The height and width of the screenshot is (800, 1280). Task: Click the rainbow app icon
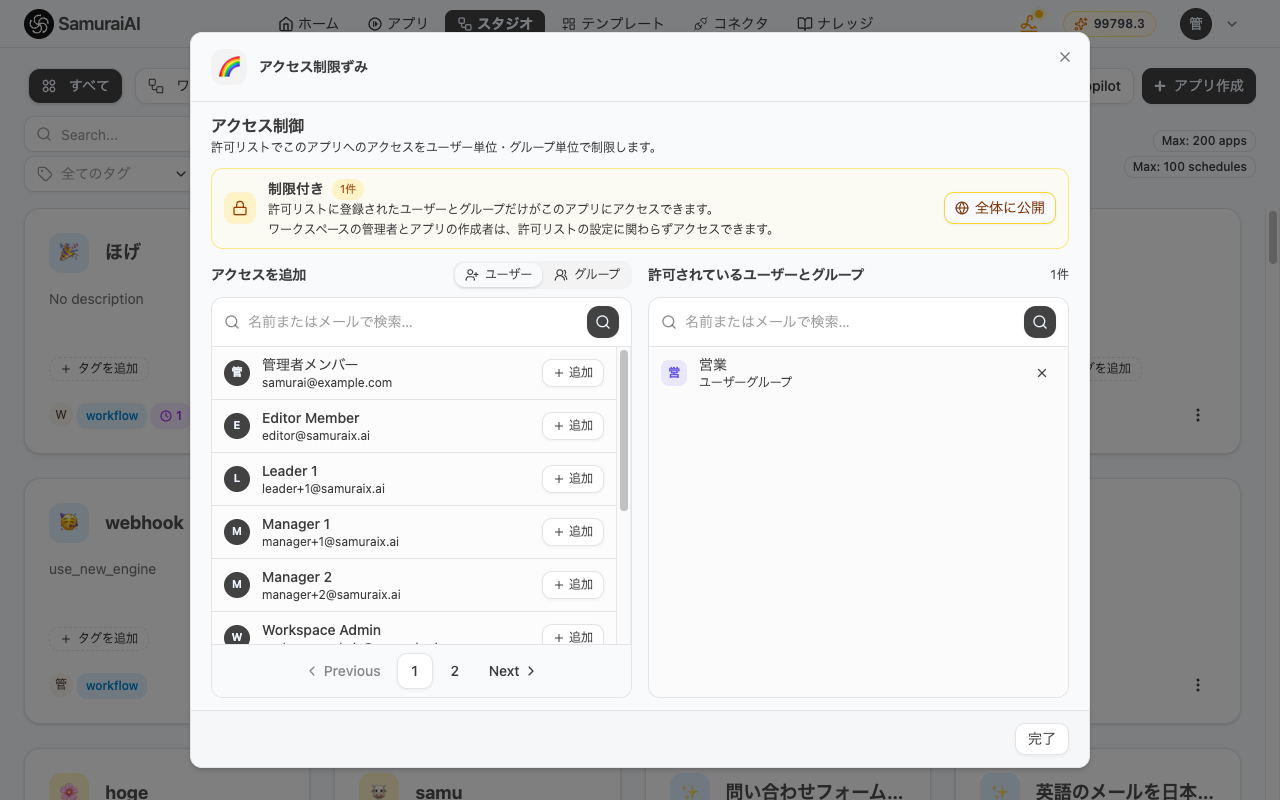pyautogui.click(x=229, y=67)
